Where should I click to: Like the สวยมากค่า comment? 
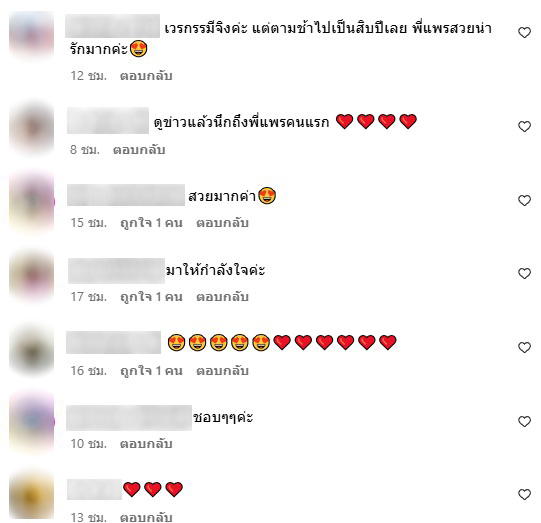[524, 200]
